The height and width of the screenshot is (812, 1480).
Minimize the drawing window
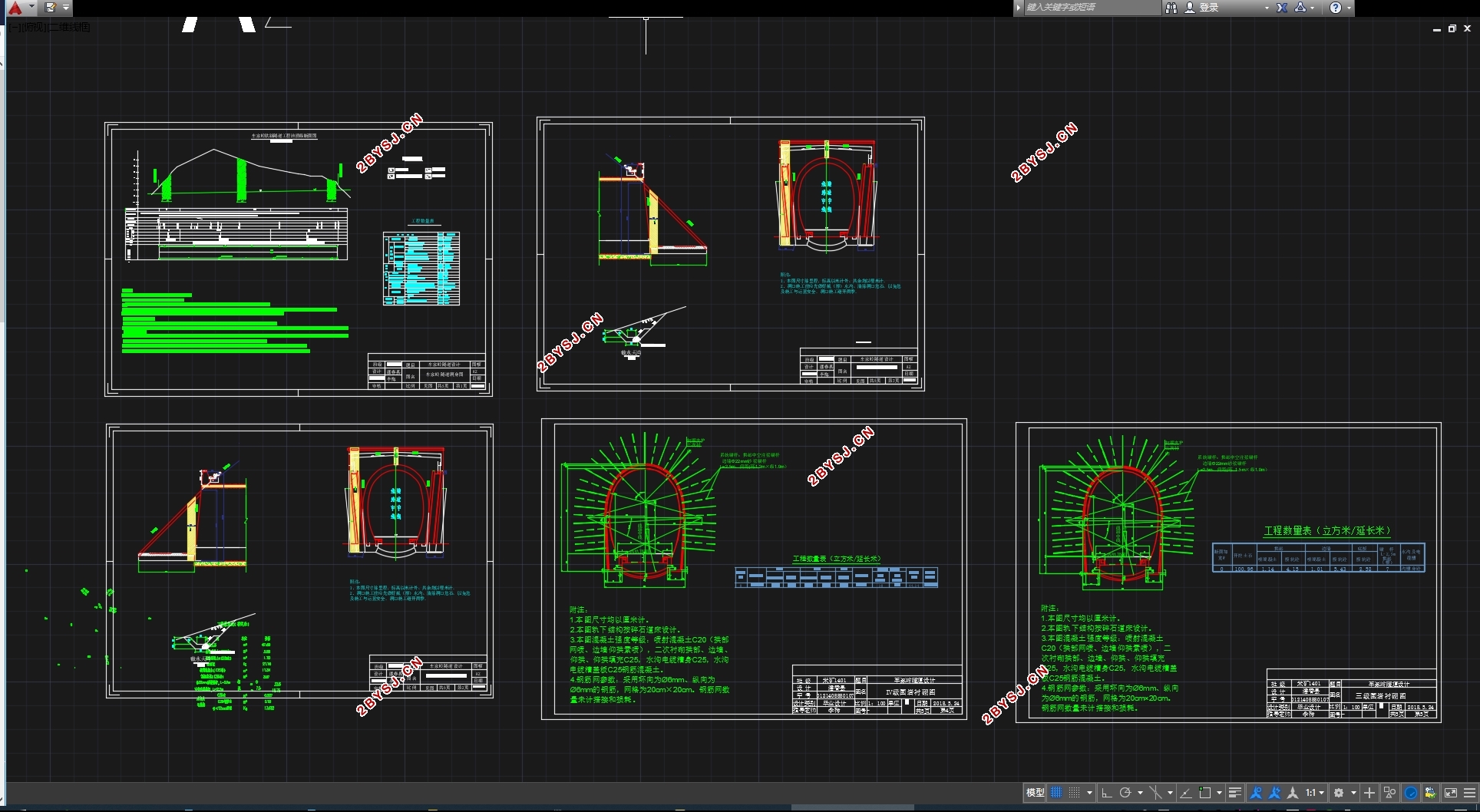1436,28
